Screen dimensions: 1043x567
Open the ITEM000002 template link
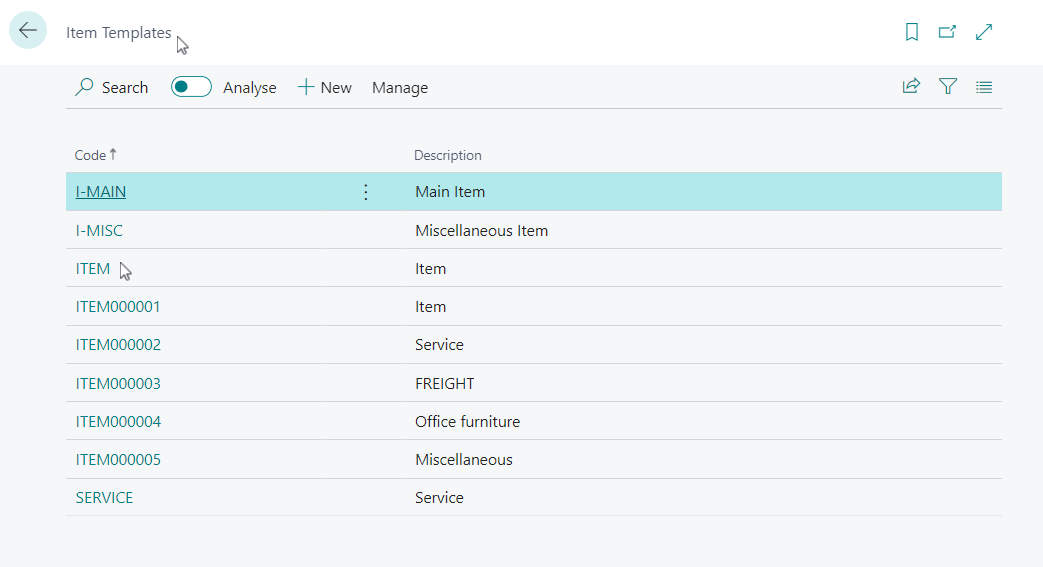coord(118,345)
